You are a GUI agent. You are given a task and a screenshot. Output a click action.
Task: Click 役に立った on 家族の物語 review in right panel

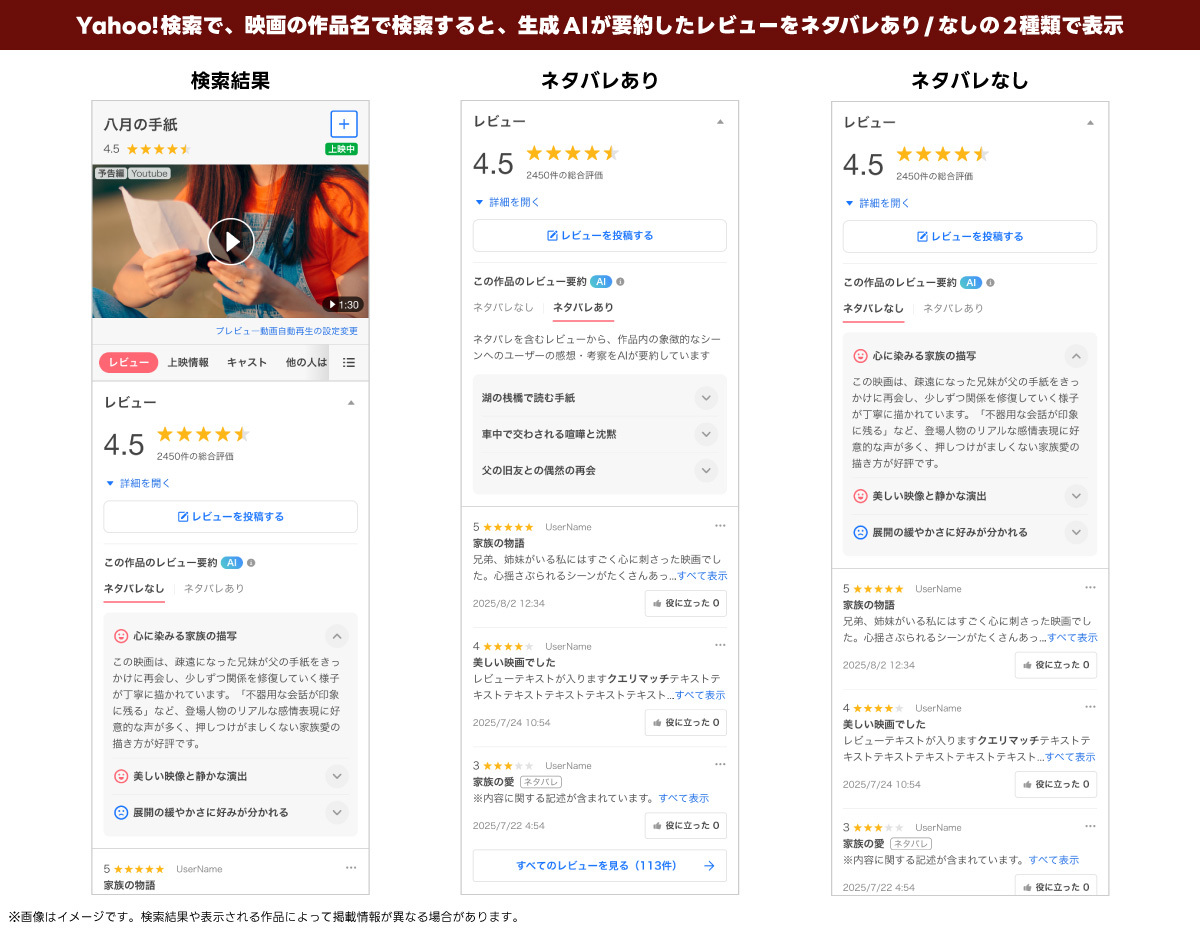tap(1055, 665)
